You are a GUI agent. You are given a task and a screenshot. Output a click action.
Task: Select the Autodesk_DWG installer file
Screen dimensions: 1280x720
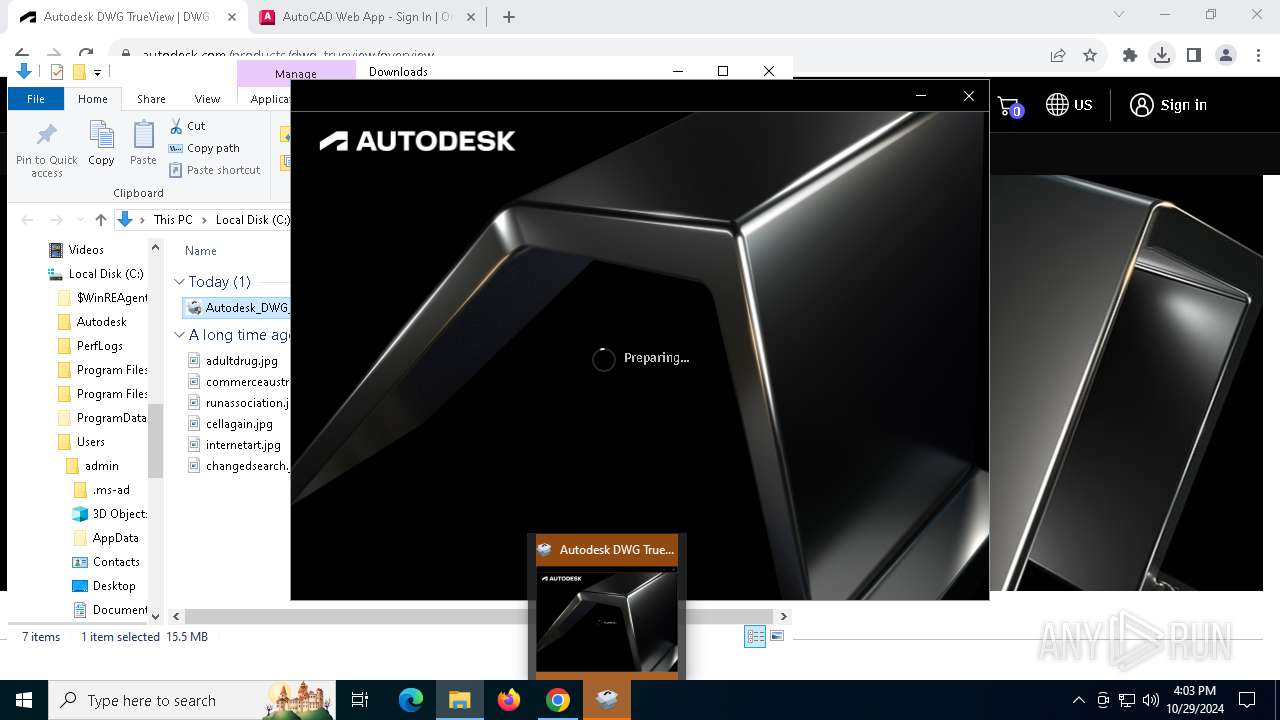(x=238, y=308)
